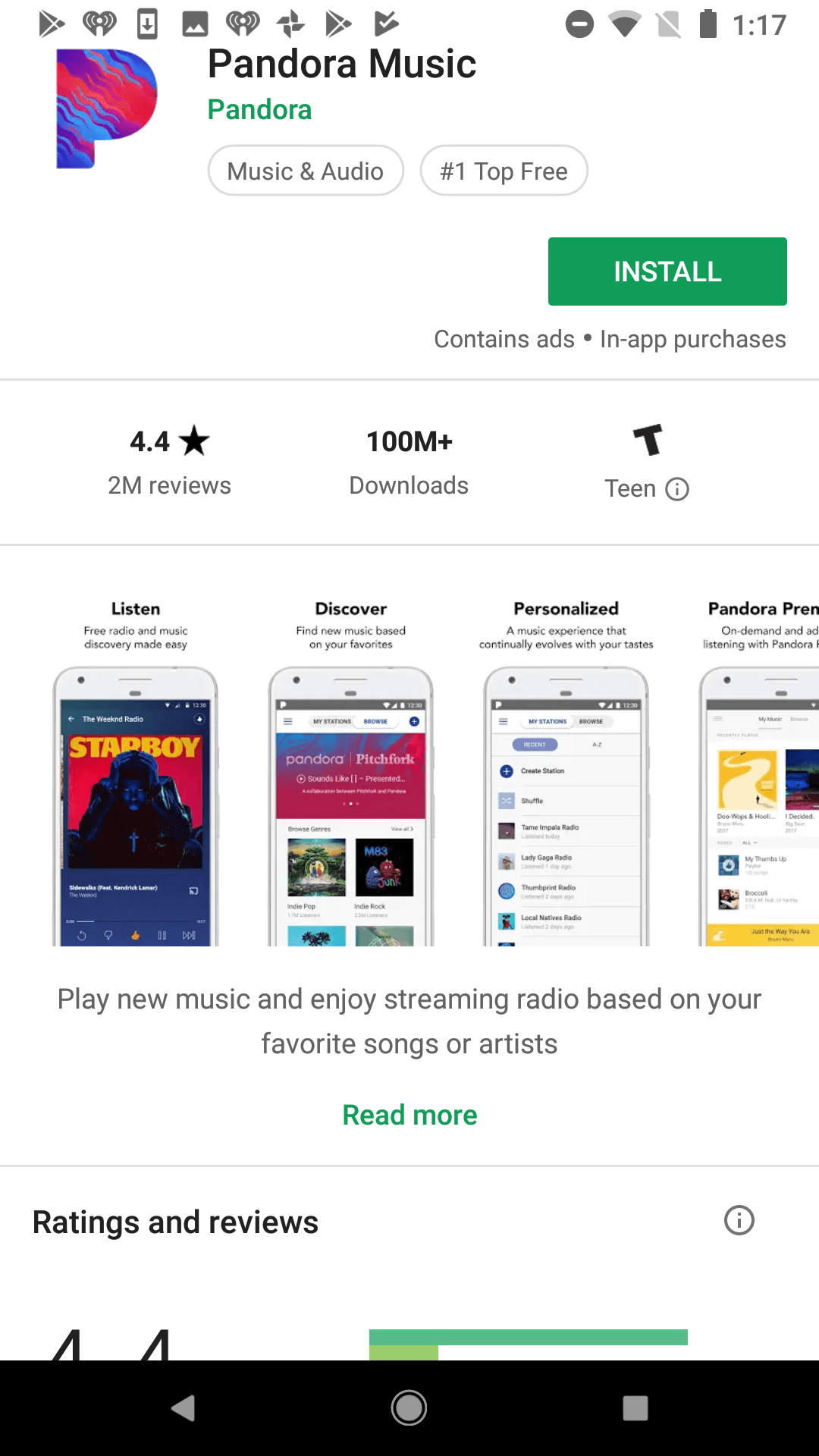Open the Pandora developer page

click(x=259, y=110)
